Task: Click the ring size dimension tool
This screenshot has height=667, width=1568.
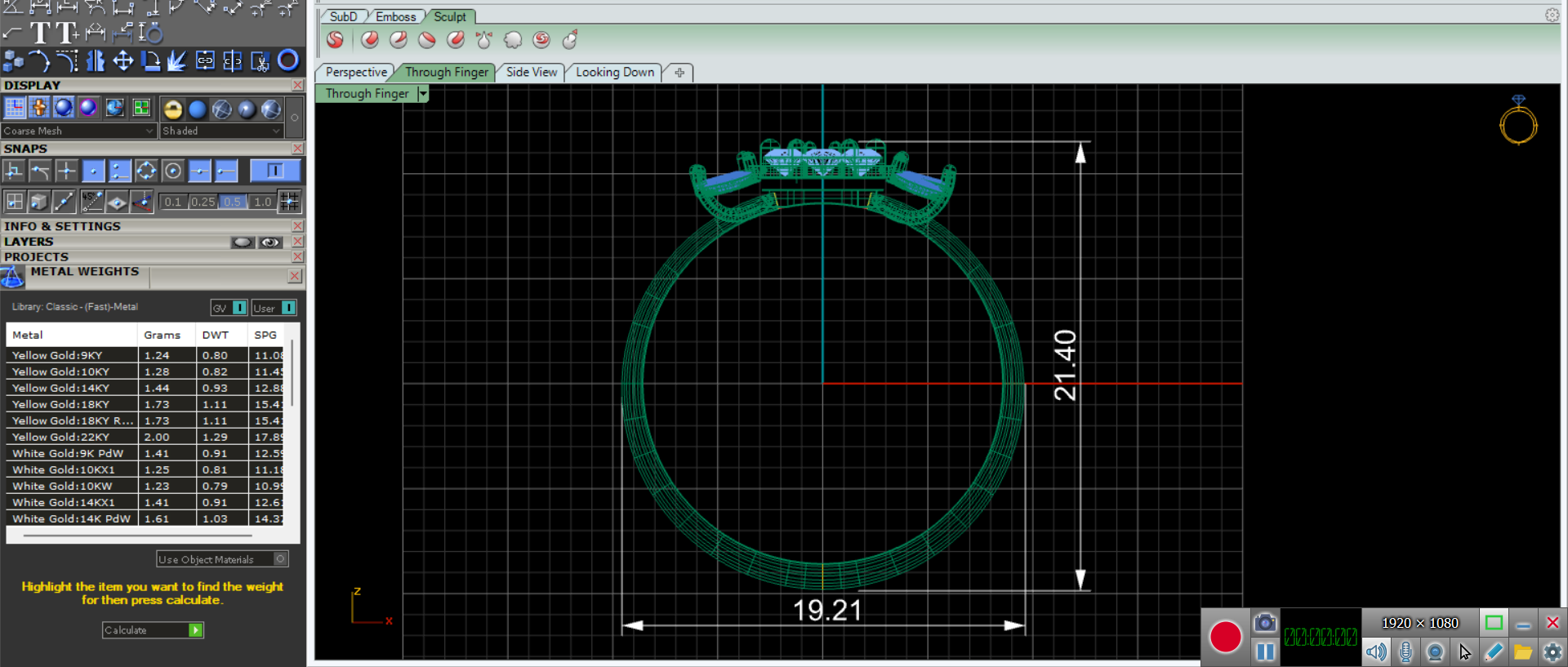Action: (x=150, y=33)
